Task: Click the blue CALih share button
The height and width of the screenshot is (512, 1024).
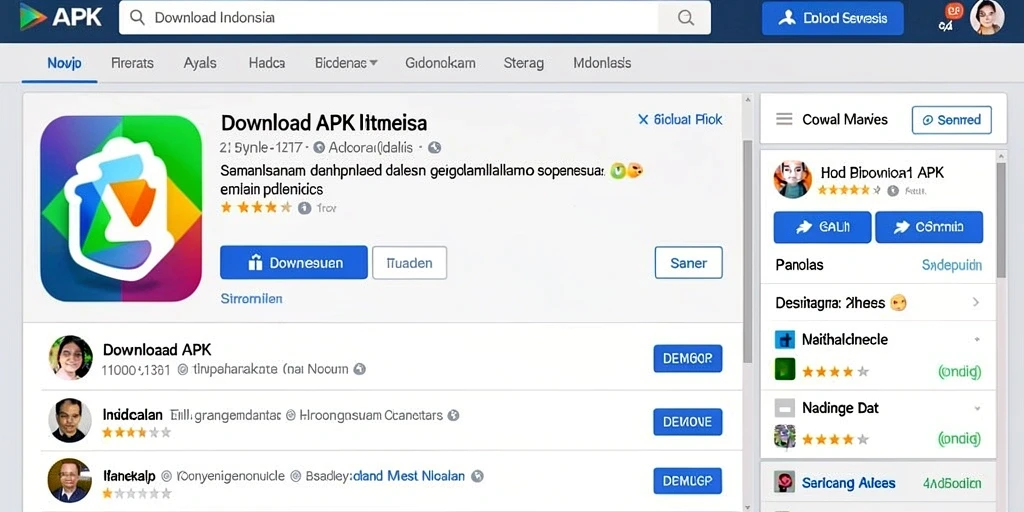Action: [822, 227]
